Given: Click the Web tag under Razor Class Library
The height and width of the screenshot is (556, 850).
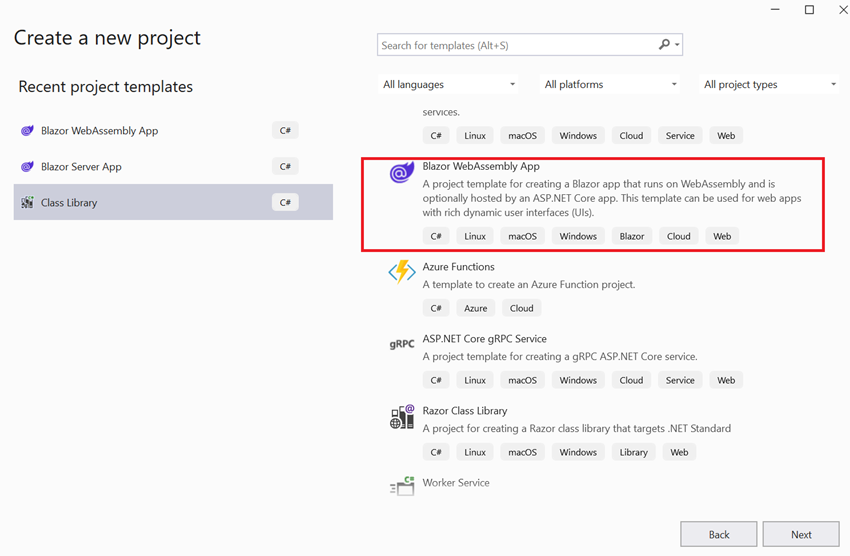Looking at the screenshot, I should tap(679, 452).
